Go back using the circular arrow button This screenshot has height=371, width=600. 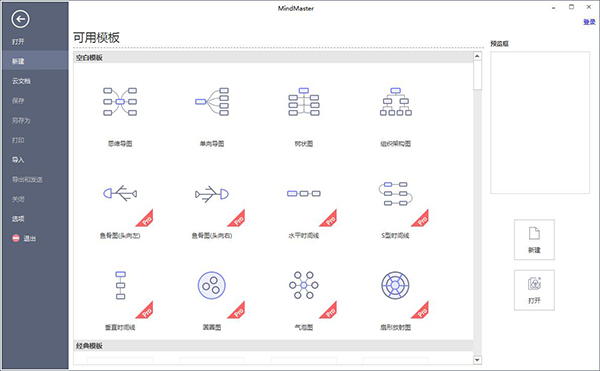point(20,19)
